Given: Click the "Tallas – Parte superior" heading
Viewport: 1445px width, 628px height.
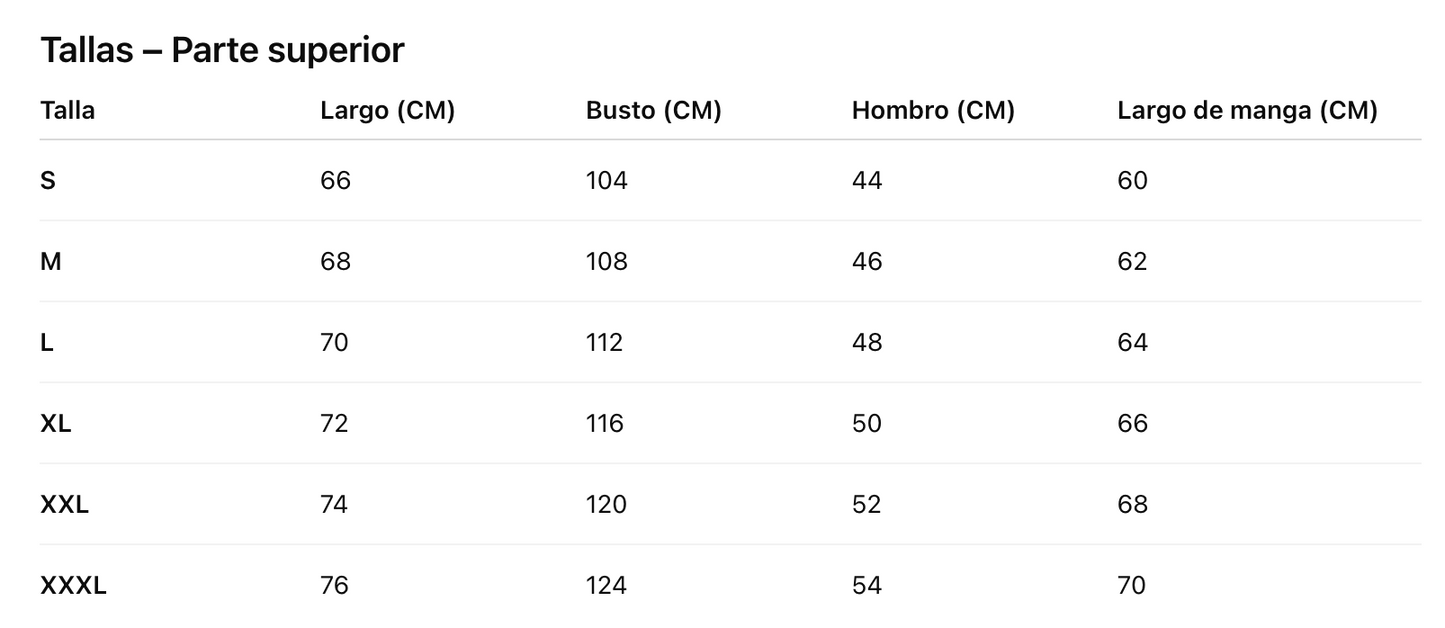Looking at the screenshot, I should click(x=222, y=49).
